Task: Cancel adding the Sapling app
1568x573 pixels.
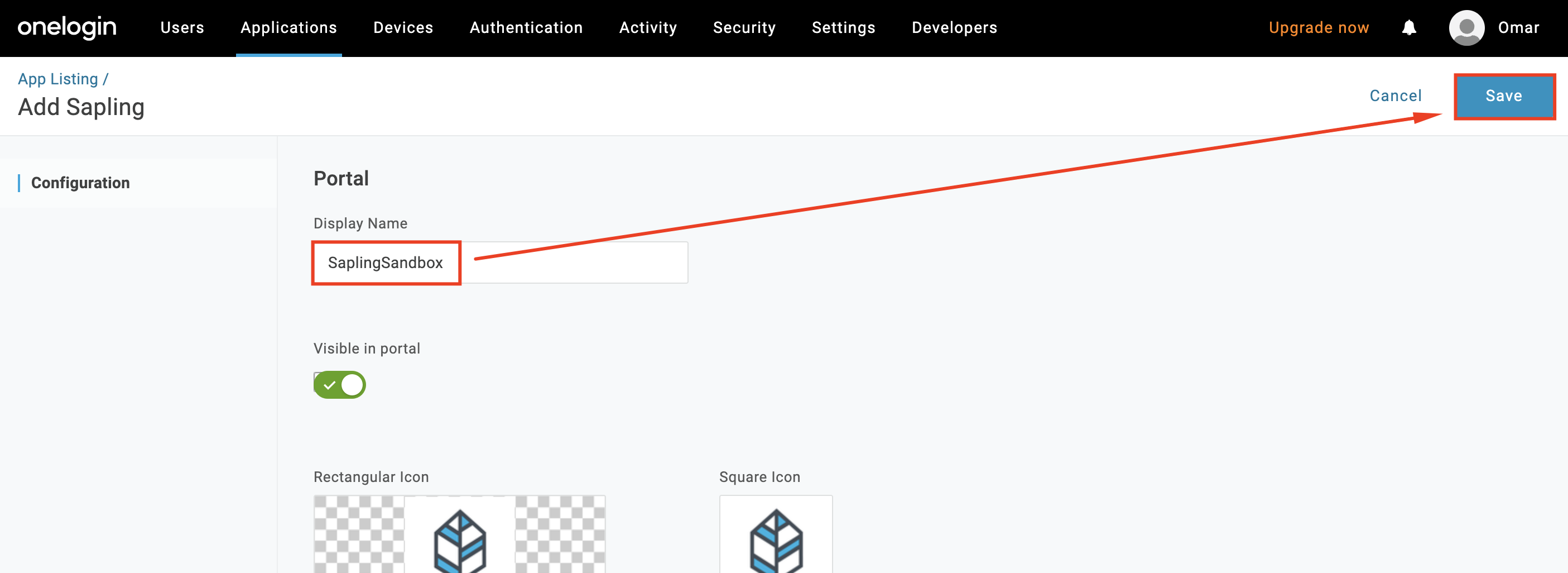Action: 1395,95
